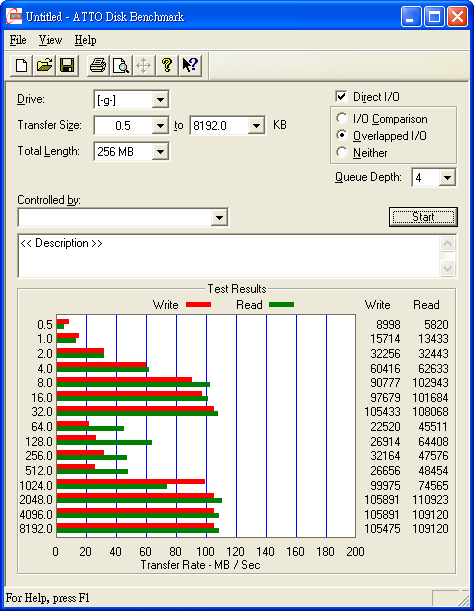Click the 1024.0 row label
This screenshot has height=611, width=474.
coord(36,486)
